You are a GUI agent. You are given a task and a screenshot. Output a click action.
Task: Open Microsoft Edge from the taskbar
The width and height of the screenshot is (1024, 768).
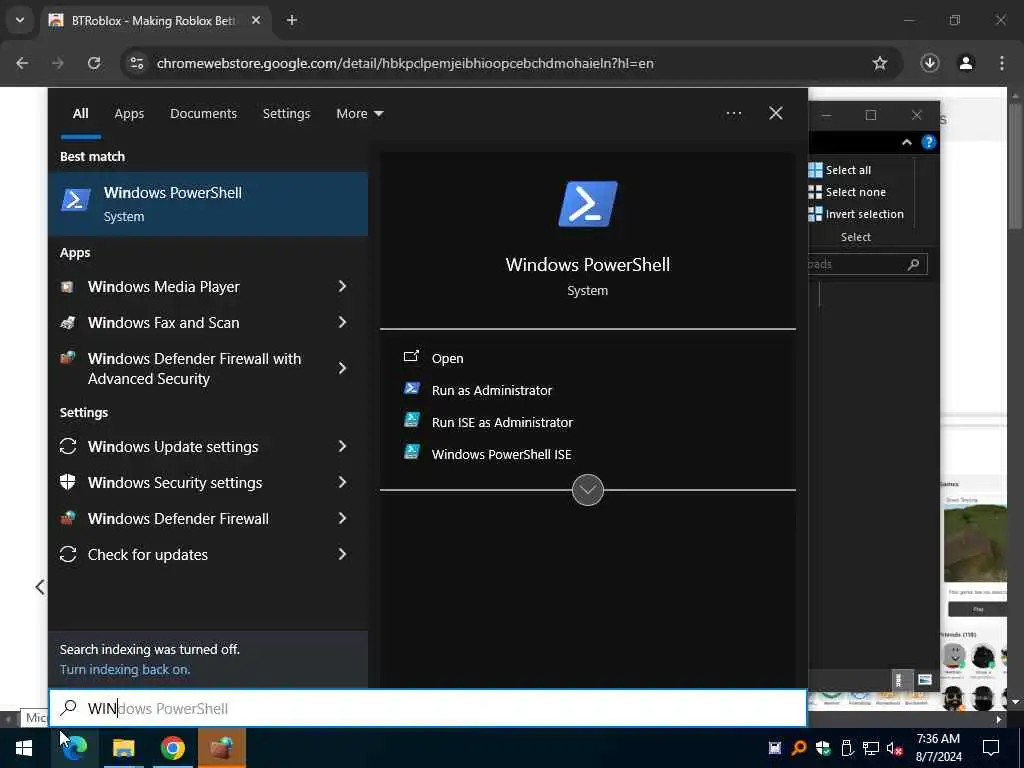tap(75, 748)
